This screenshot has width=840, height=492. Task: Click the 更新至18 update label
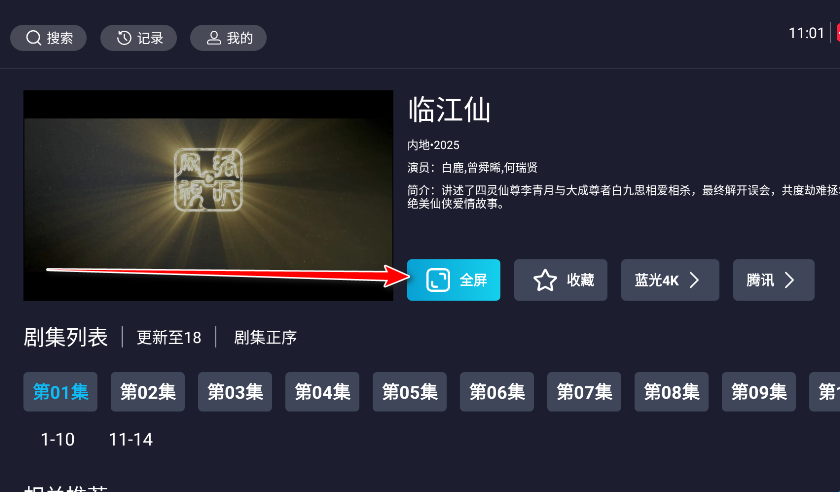pos(169,337)
